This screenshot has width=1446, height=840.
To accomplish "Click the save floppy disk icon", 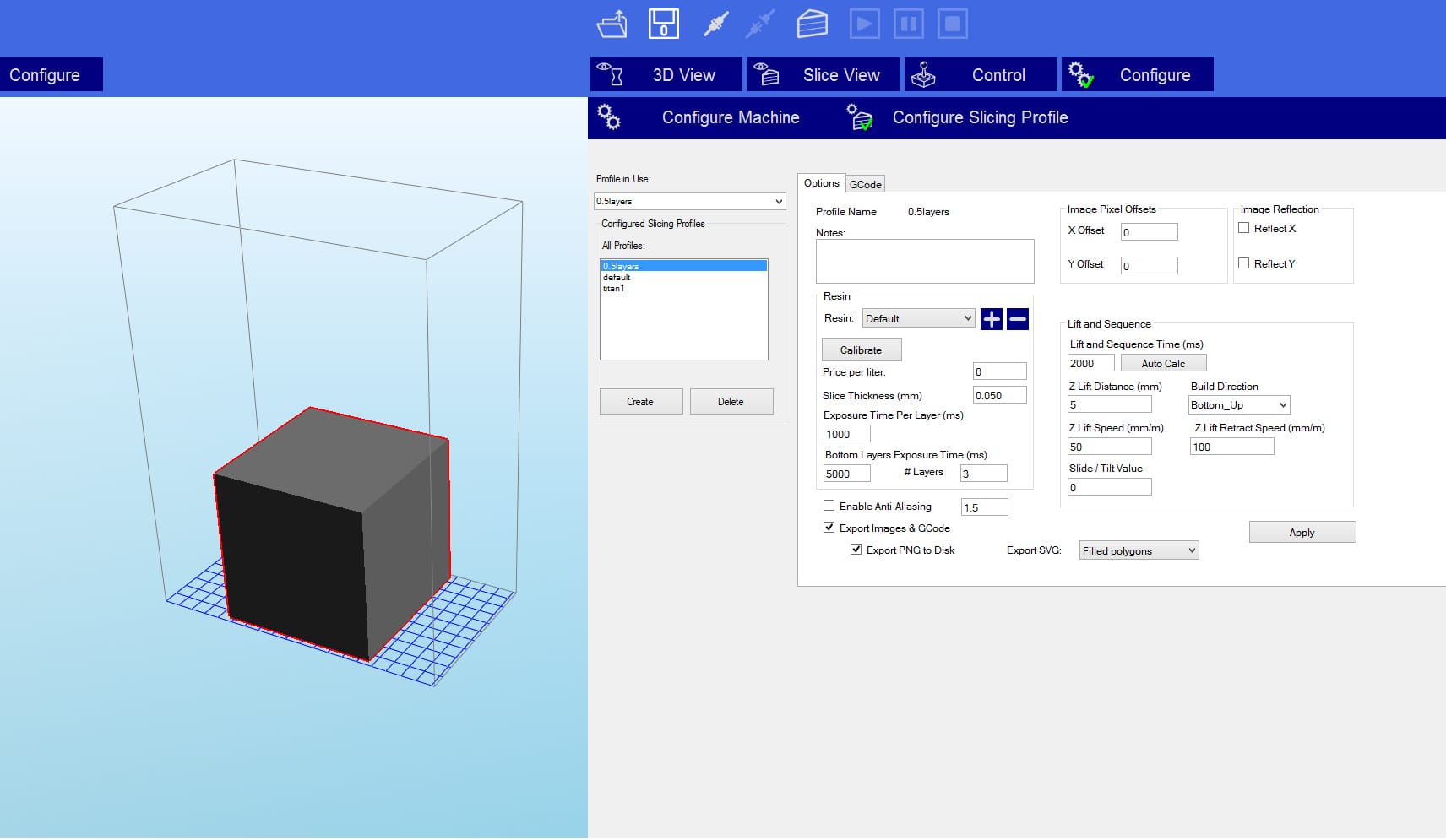I will coord(663,24).
